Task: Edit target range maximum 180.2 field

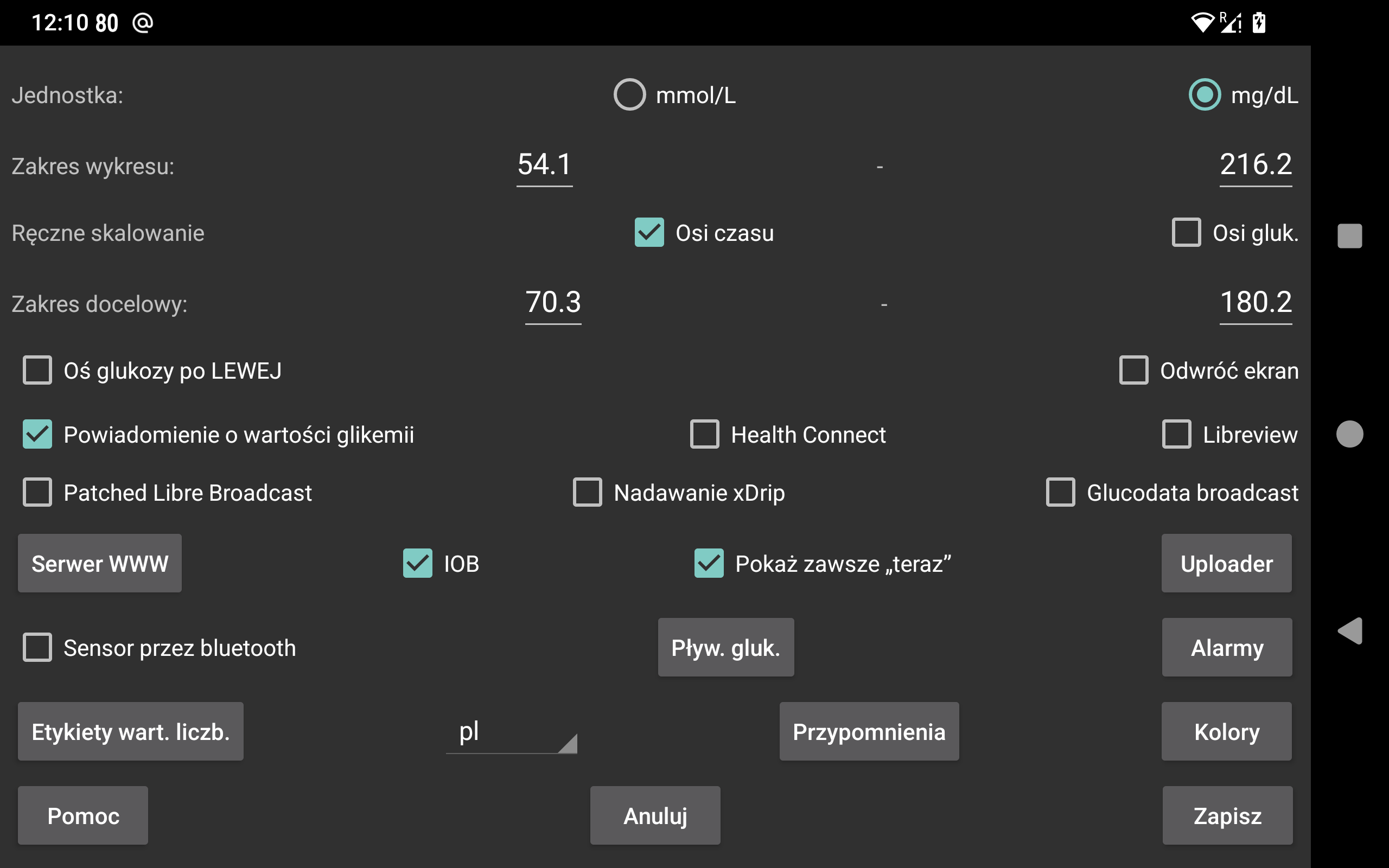Action: 1256,303
